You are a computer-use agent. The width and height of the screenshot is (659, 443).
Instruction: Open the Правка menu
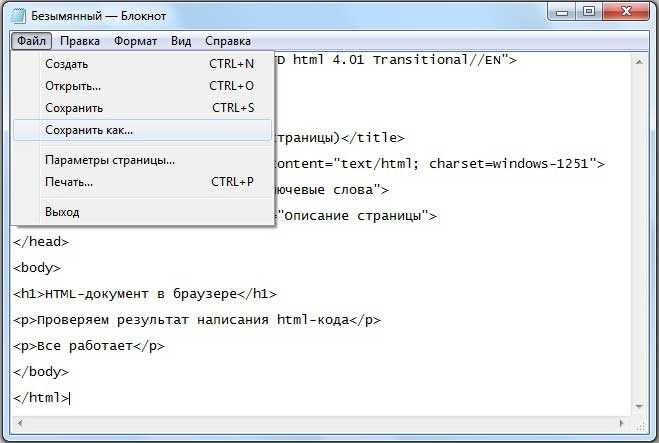tap(80, 41)
